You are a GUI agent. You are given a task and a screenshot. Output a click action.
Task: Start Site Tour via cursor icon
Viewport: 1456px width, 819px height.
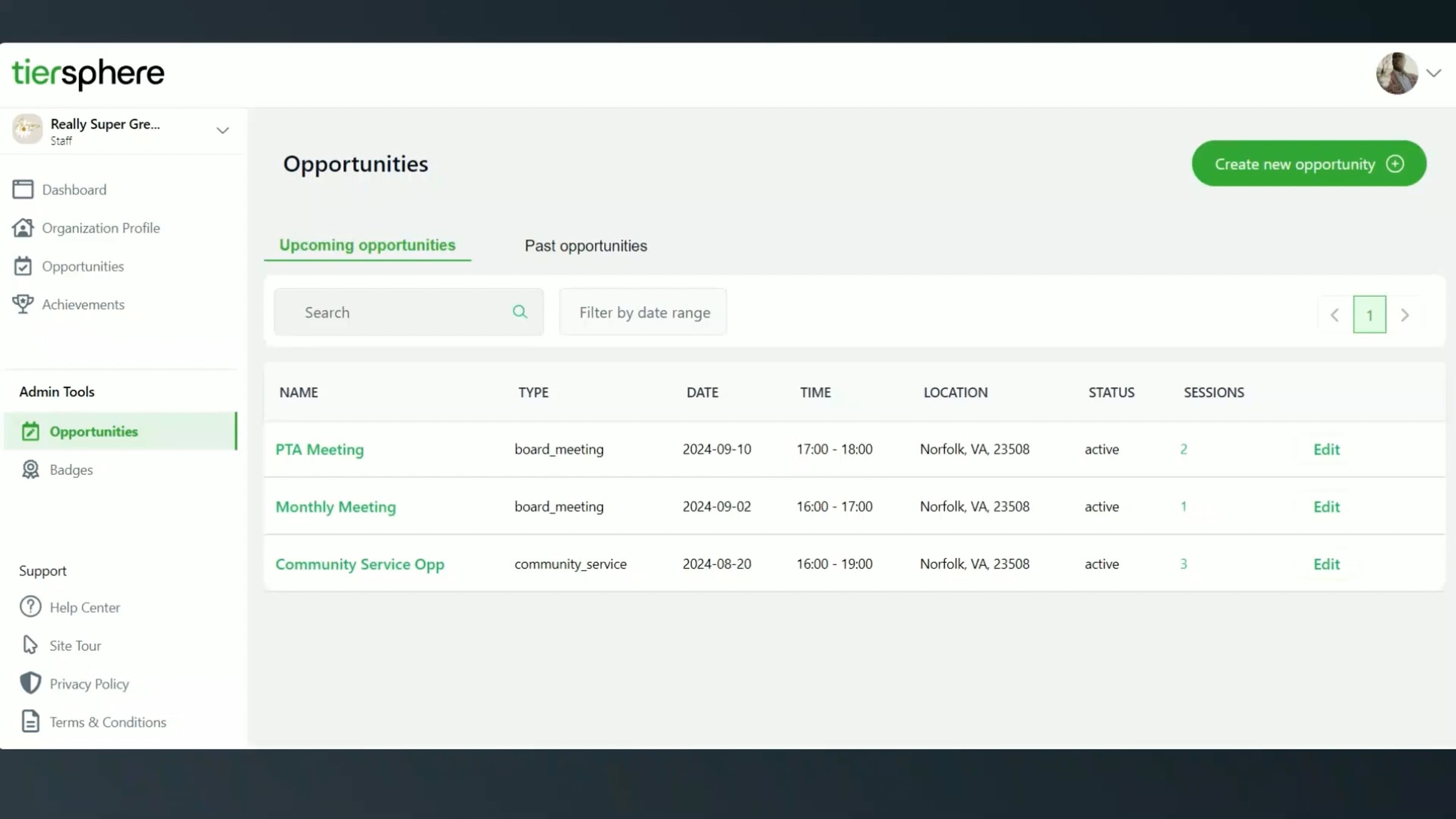(30, 645)
